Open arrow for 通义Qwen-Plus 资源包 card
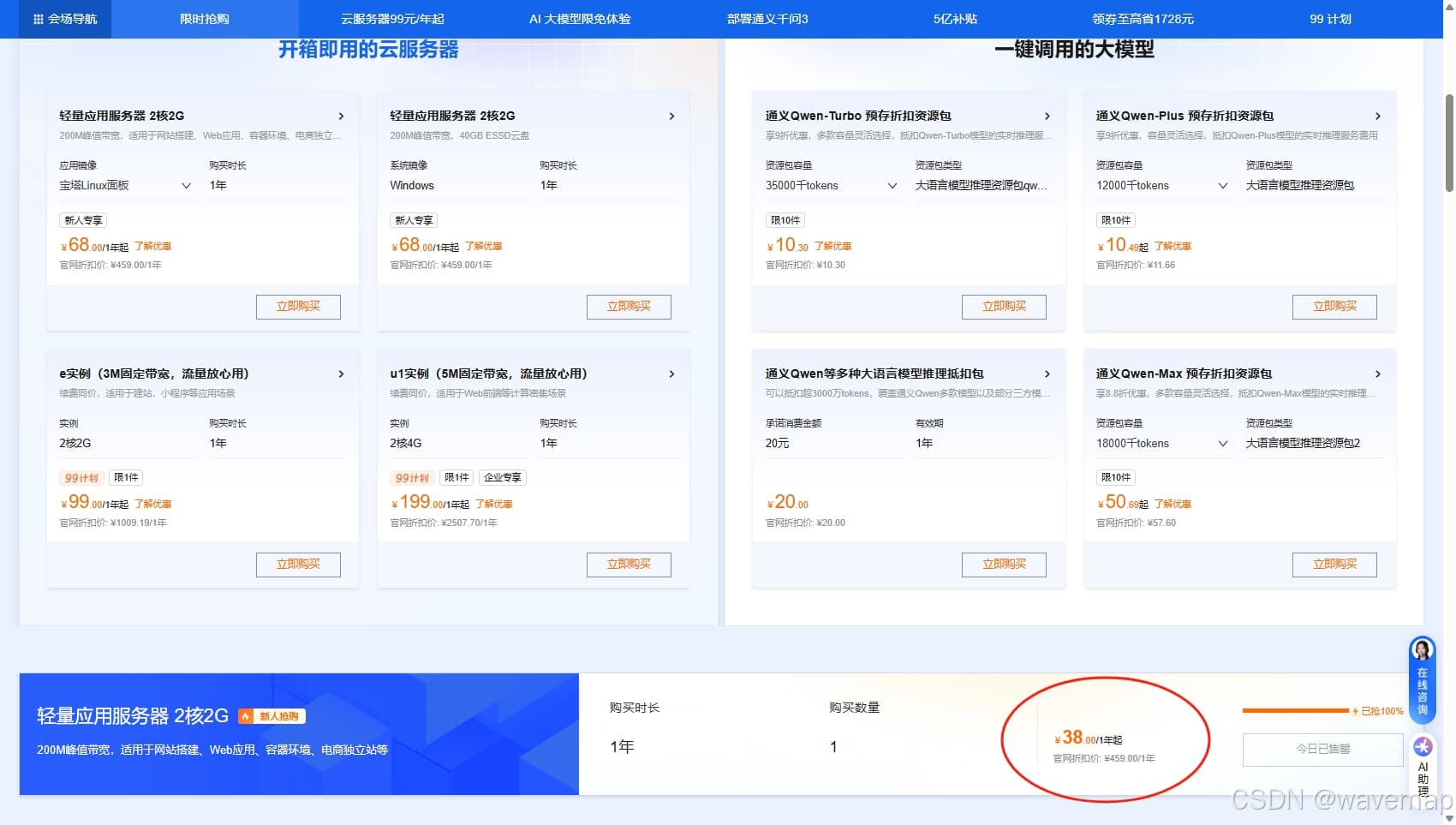 pos(1377,116)
